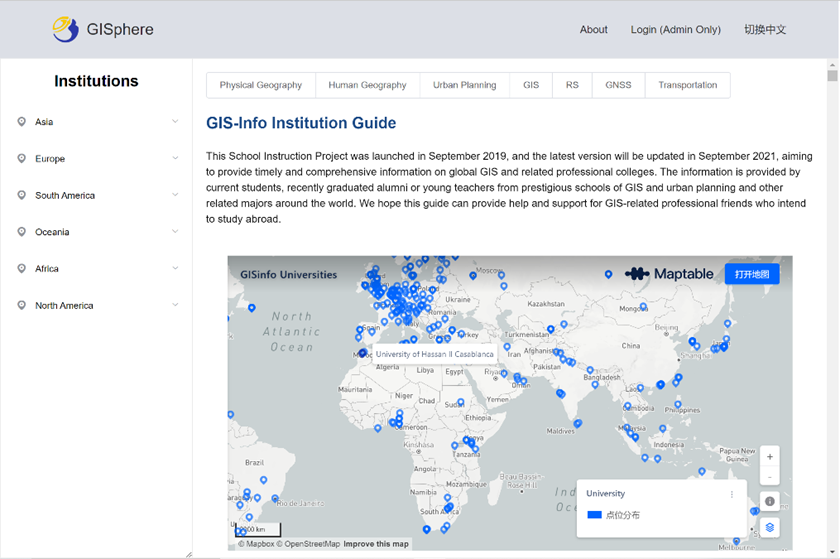
Task: Select the Physical Geography tab
Action: pos(260,85)
